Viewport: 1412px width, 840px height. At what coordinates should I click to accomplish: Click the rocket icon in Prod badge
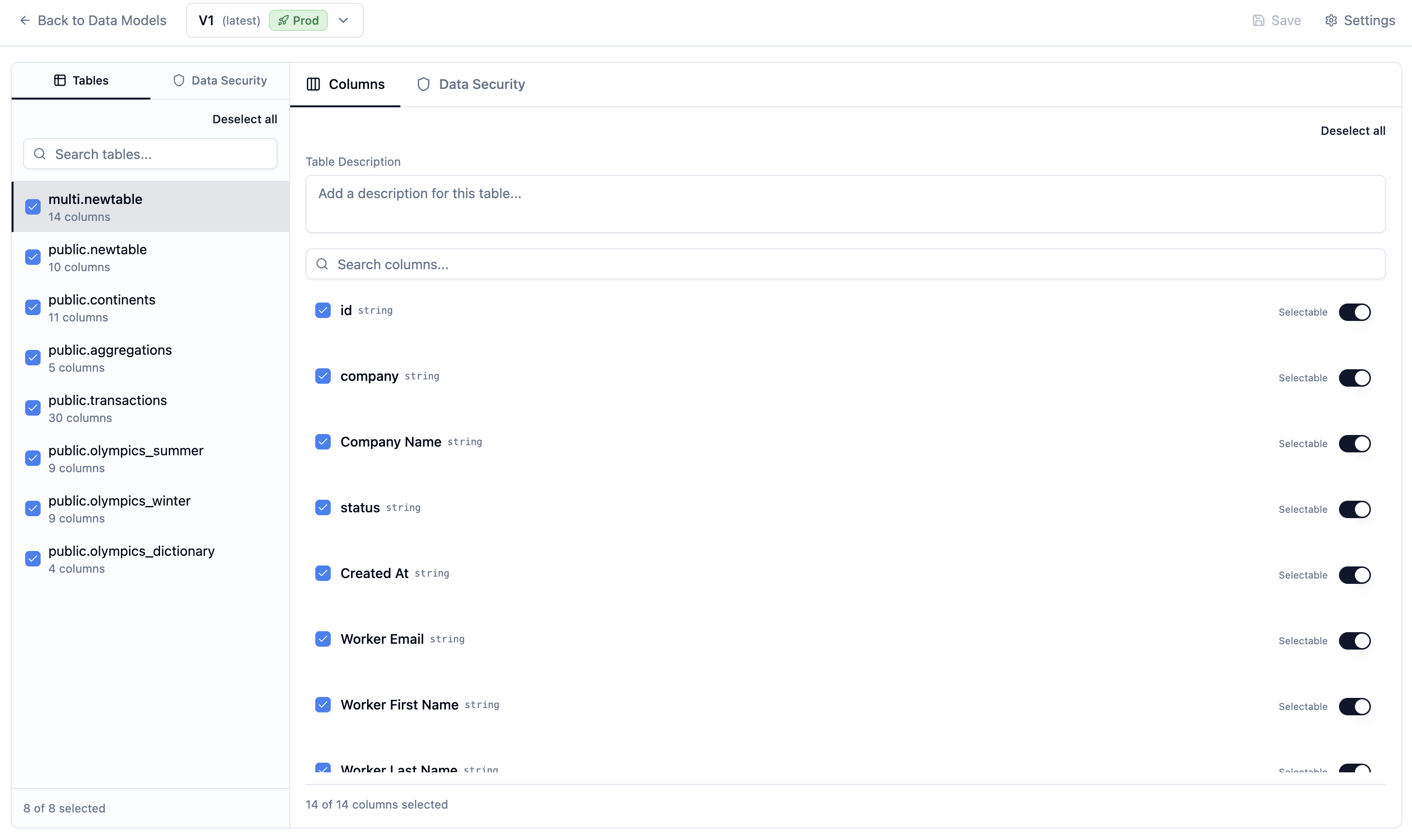[283, 20]
